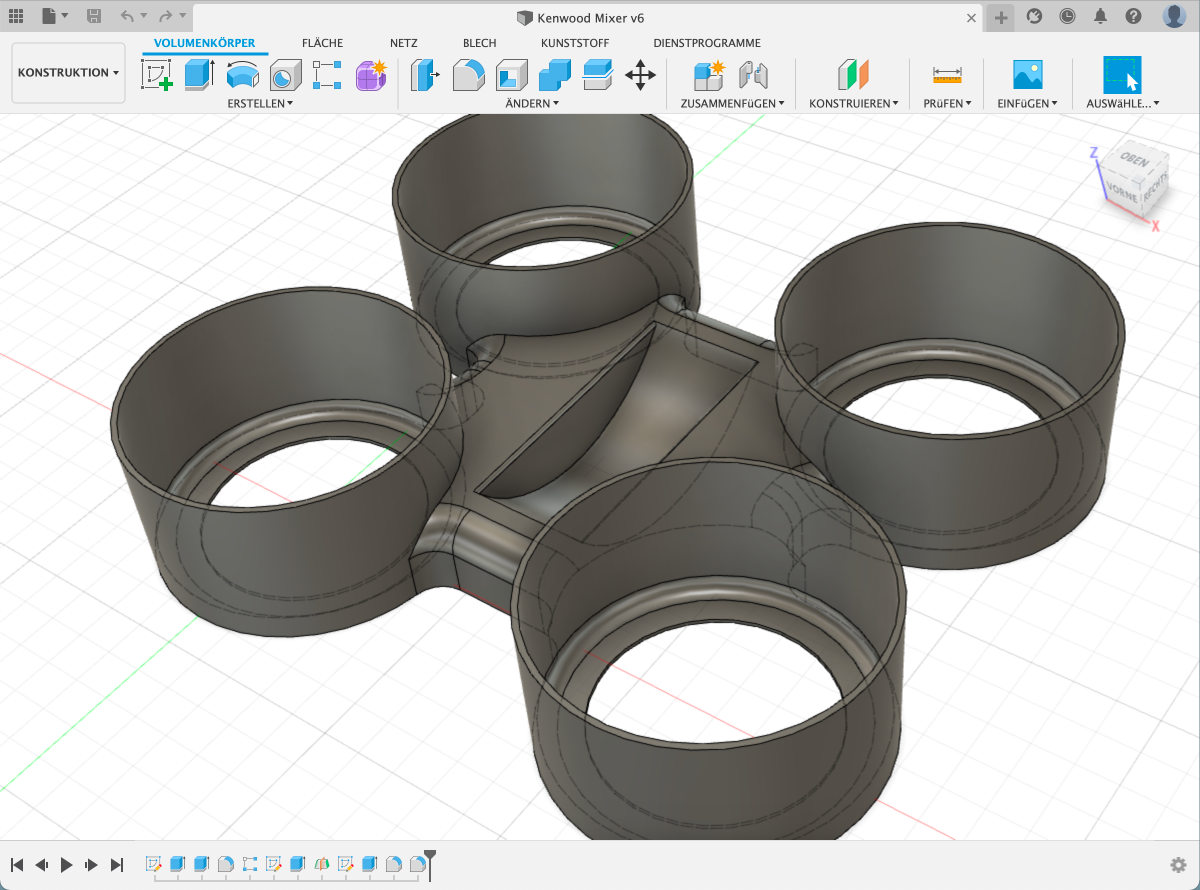Expand the ERSTELLEN menu dropdown
Screen dimensions: 1200x890
260,103
